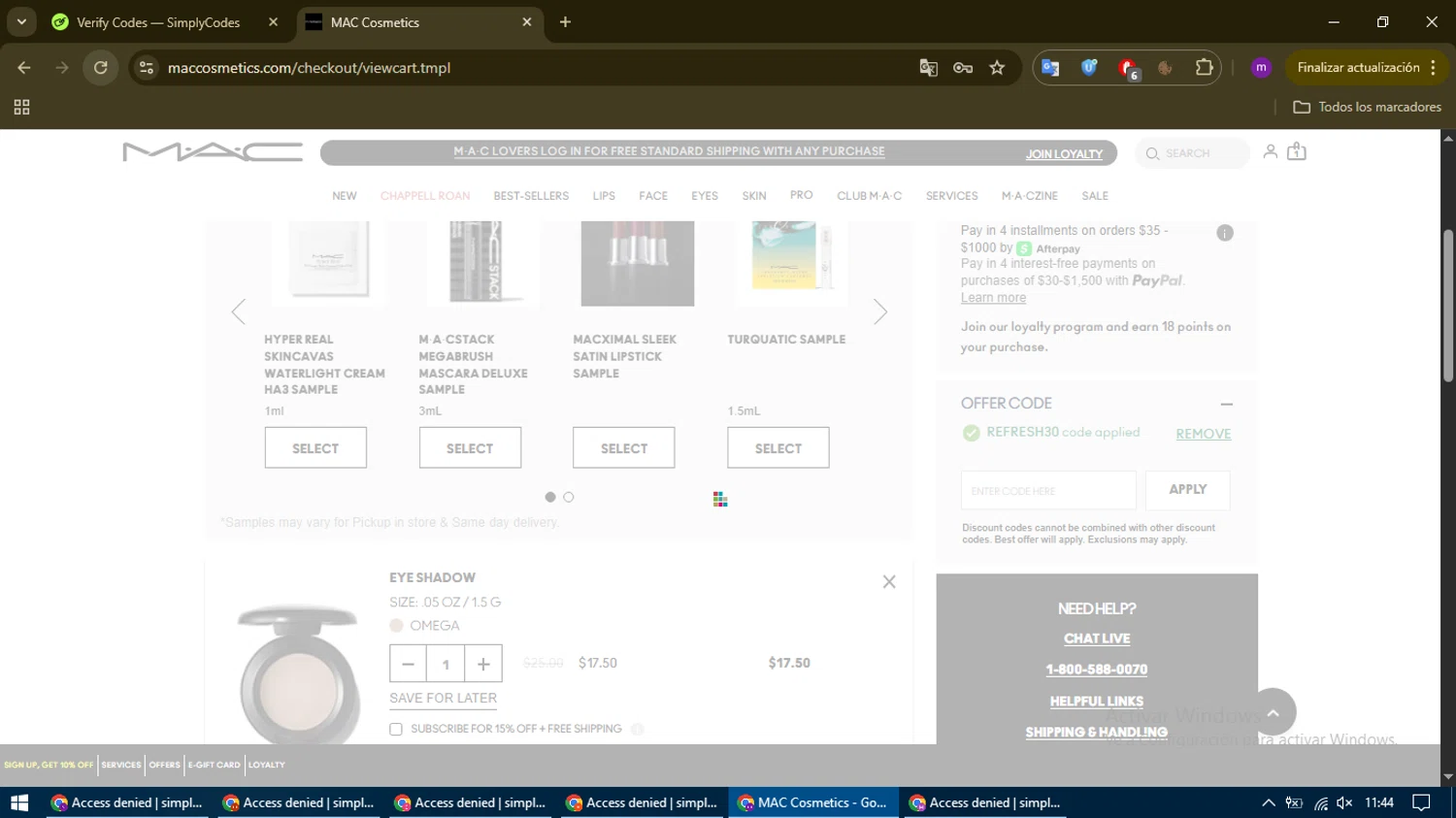Remove Eye Shadow from cart with X

point(889,582)
